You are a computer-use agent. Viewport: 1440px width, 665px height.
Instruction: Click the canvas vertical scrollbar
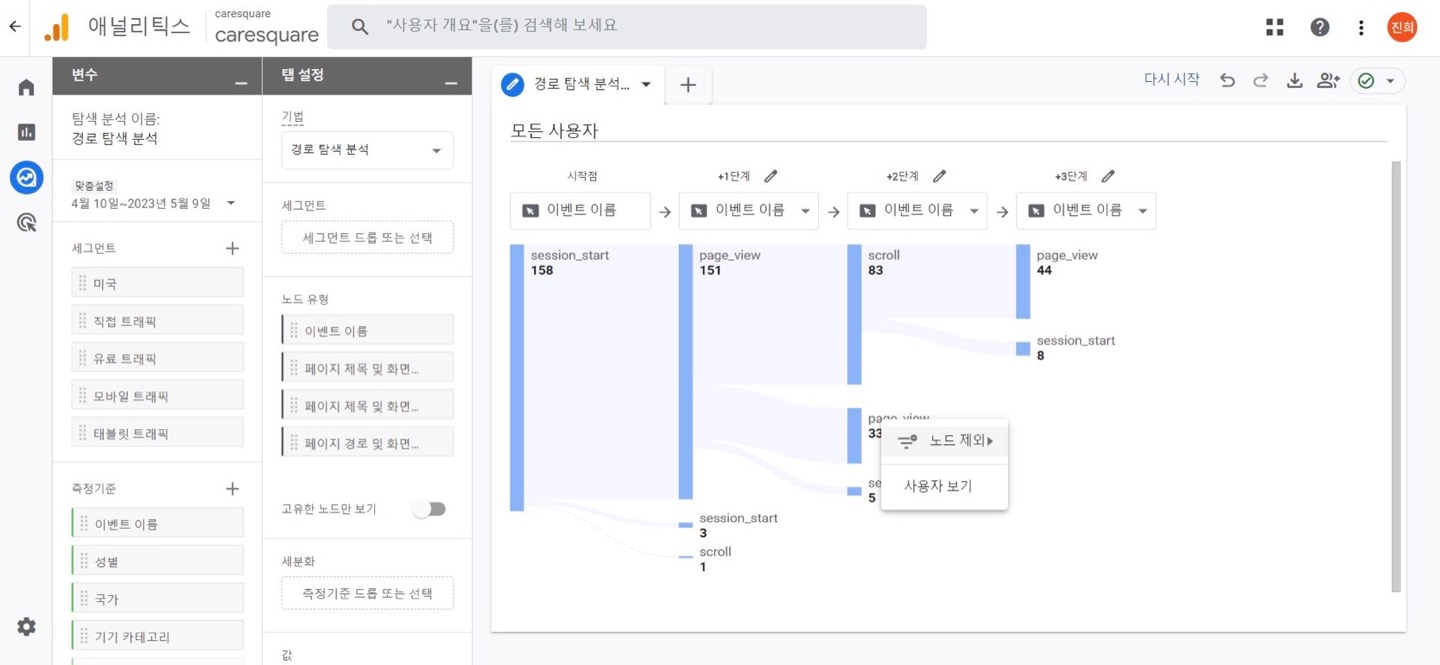click(1396, 377)
